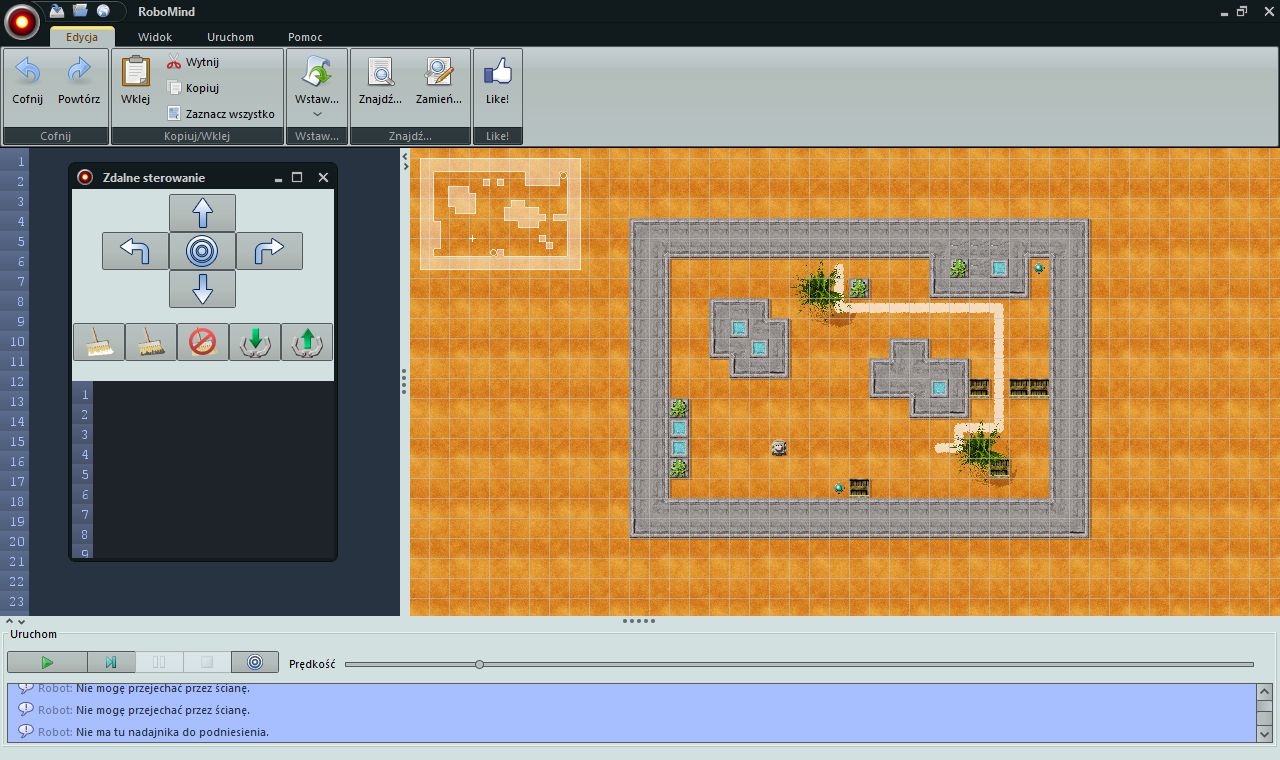Viewport: 1280px width, 760px height.
Task: Open the Pomoc ribbon tab
Action: coord(305,37)
